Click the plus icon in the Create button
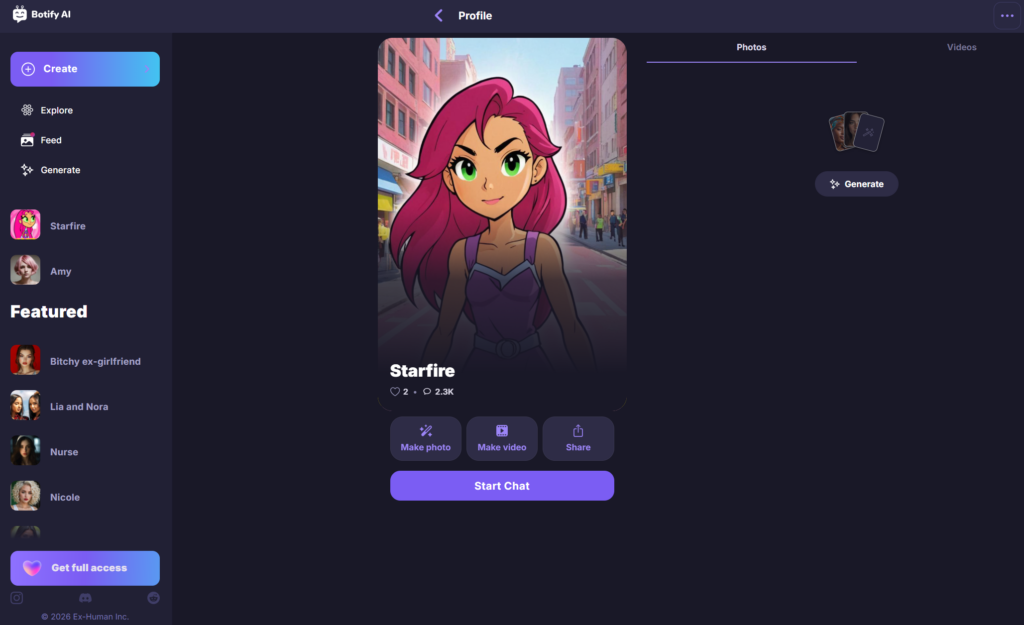The image size is (1024, 625). 28,69
